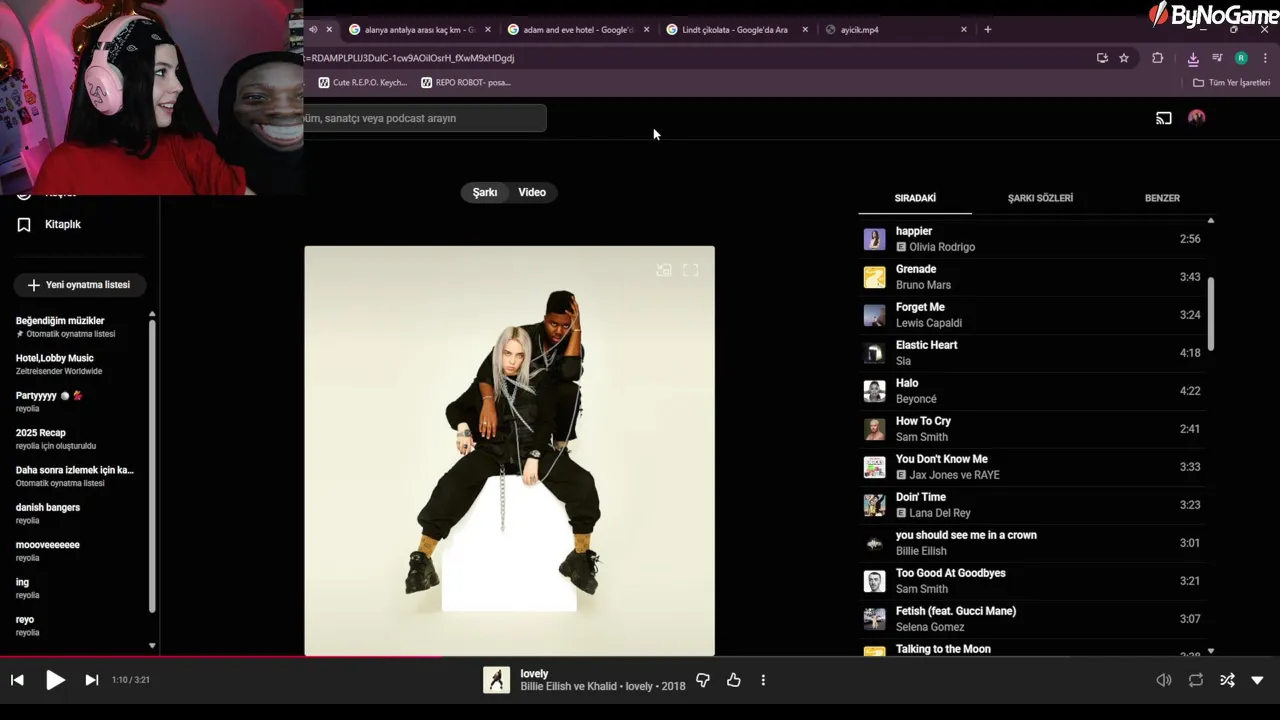
Task: Open the REPO ROBOT bookmark
Action: 466,83
